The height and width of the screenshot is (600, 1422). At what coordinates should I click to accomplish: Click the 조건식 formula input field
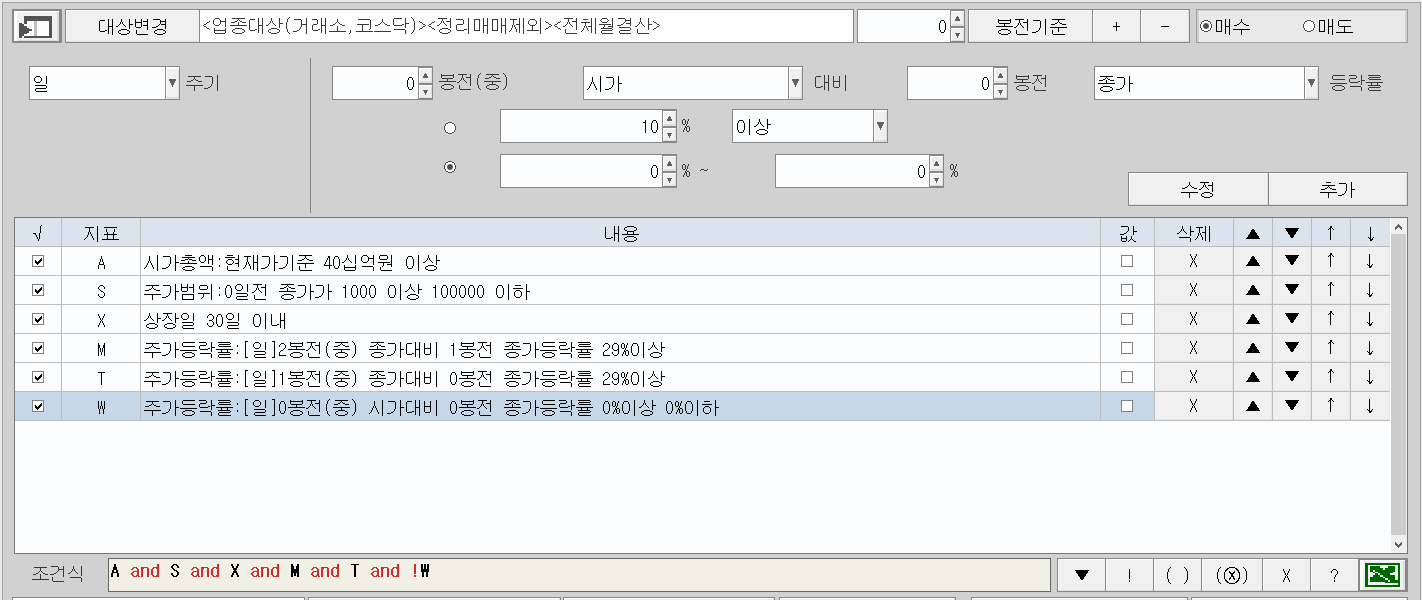click(579, 575)
